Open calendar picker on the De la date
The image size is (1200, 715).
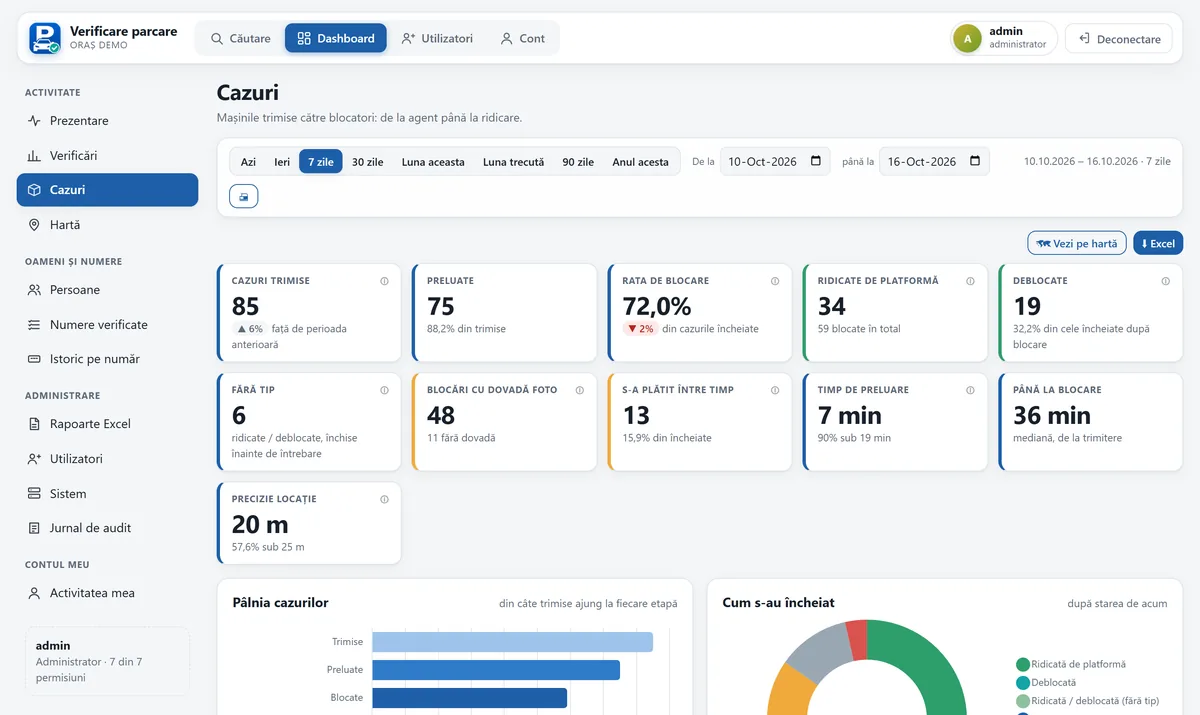click(x=816, y=161)
